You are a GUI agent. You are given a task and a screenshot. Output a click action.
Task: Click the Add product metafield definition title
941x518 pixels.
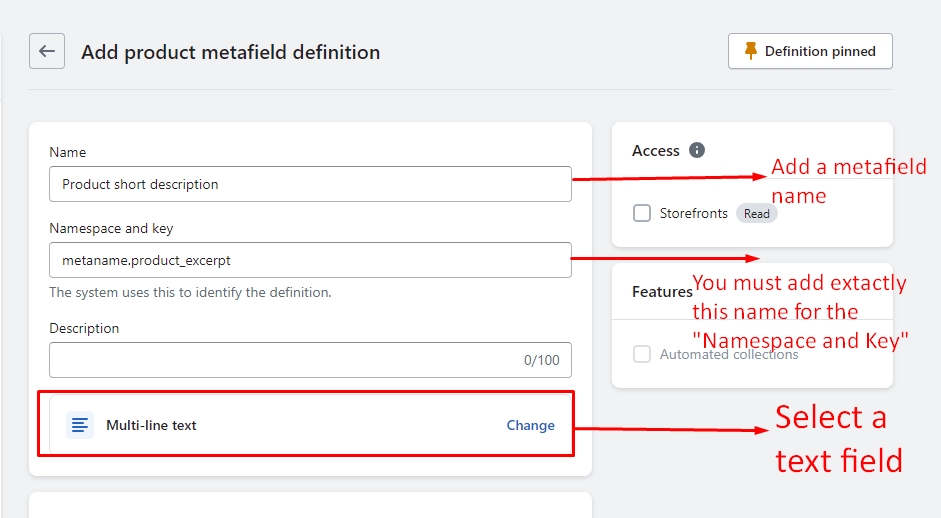230,52
